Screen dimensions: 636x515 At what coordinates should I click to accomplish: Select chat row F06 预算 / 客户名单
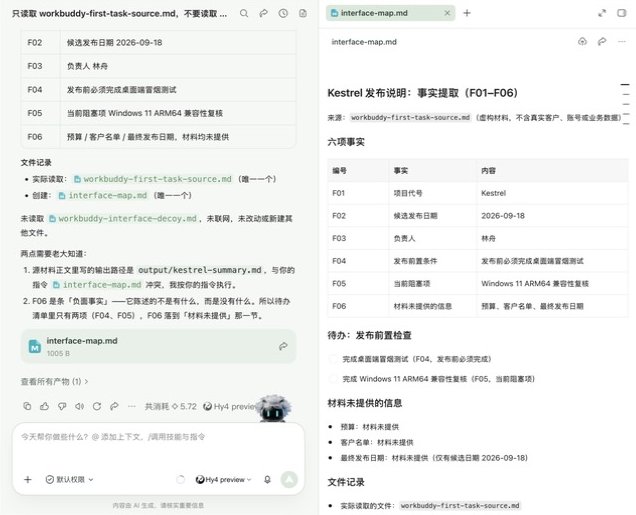click(158, 137)
